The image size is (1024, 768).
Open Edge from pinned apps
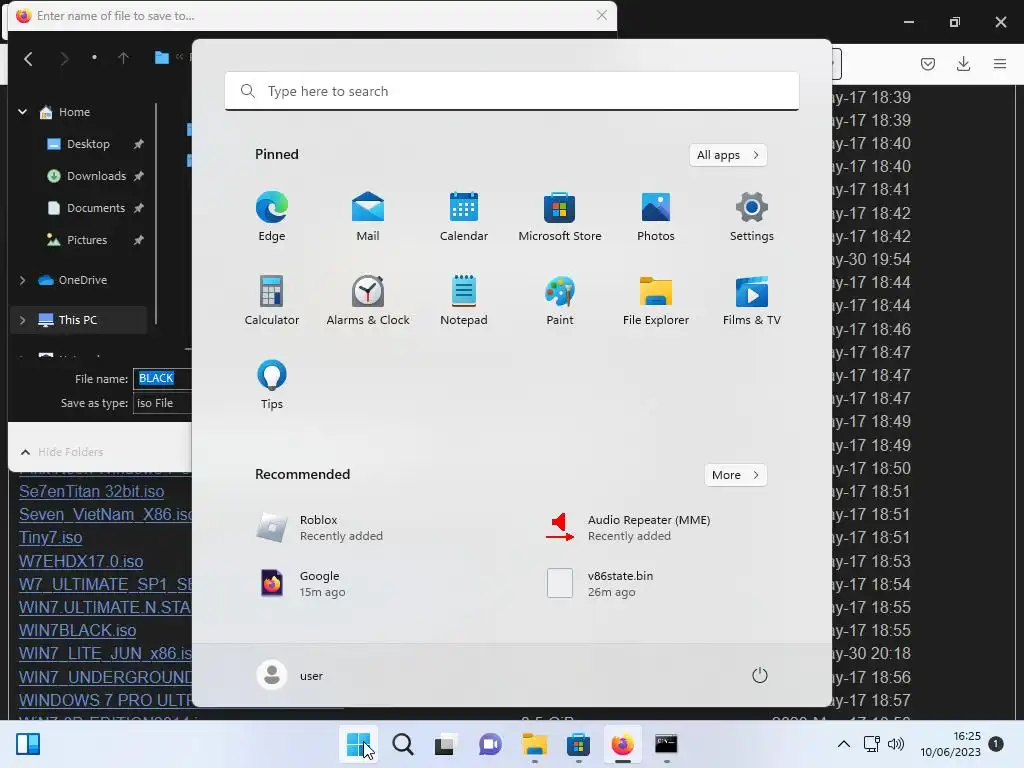[x=272, y=216]
